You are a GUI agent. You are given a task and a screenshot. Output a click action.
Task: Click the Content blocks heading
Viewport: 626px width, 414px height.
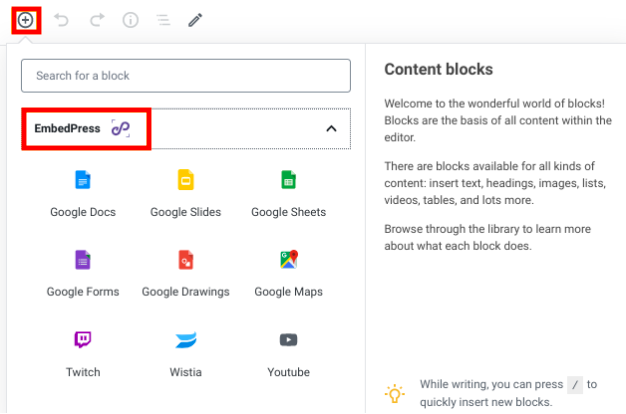(438, 69)
